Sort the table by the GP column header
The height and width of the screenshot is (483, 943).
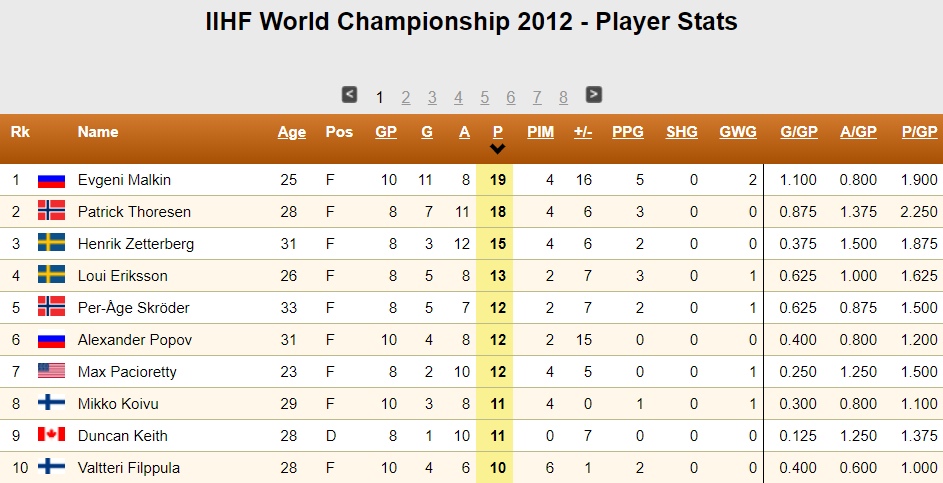386,132
